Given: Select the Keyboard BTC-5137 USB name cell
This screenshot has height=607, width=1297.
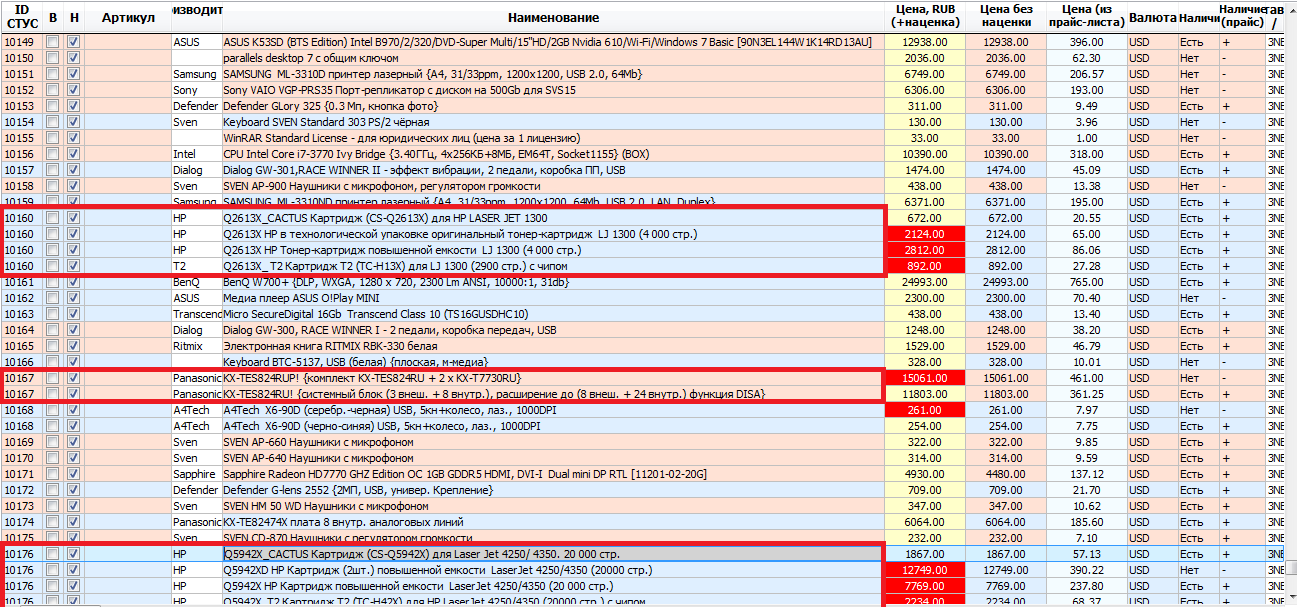Looking at the screenshot, I should (x=553, y=362).
